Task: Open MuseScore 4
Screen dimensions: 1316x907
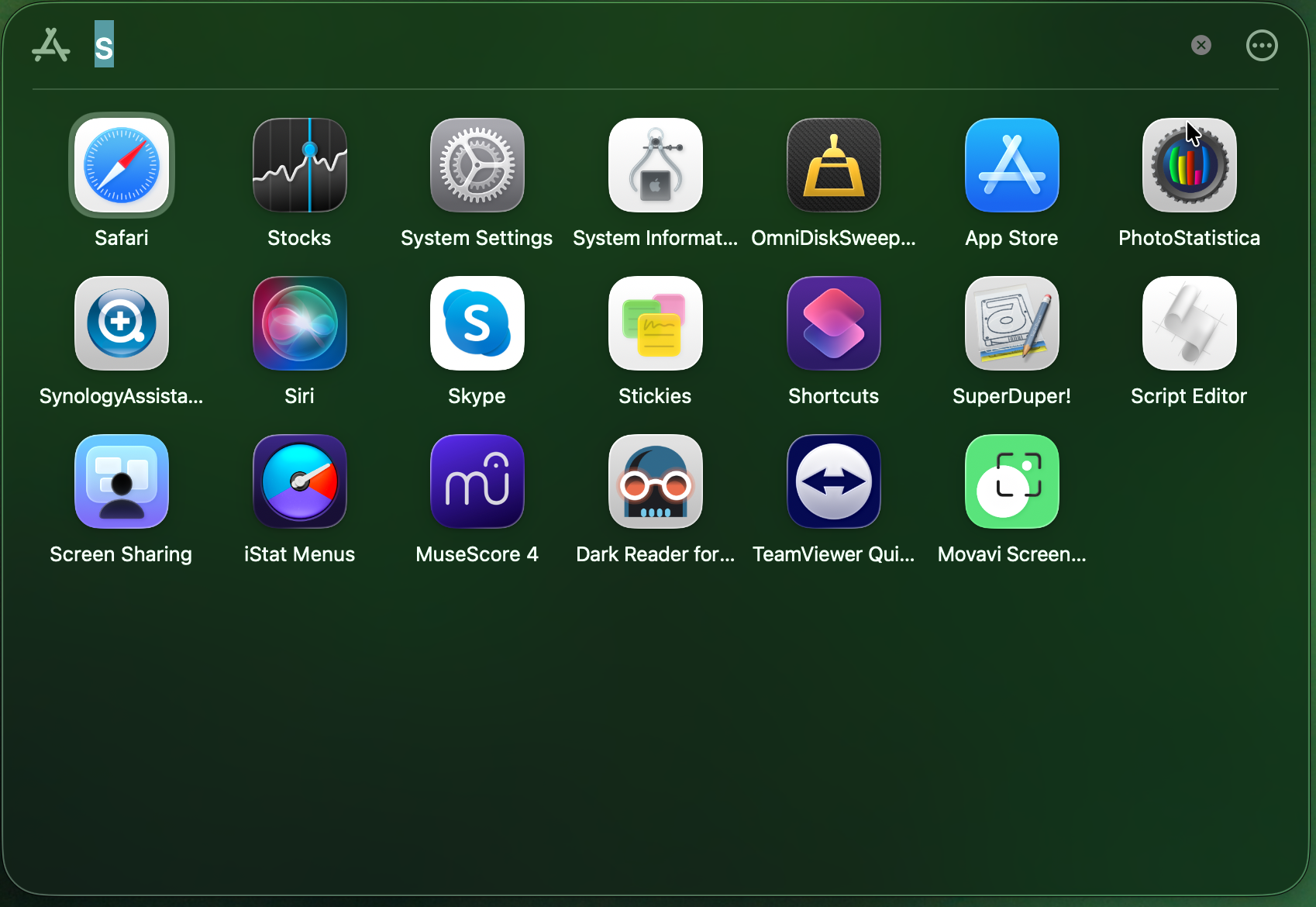Action: pyautogui.click(x=477, y=481)
